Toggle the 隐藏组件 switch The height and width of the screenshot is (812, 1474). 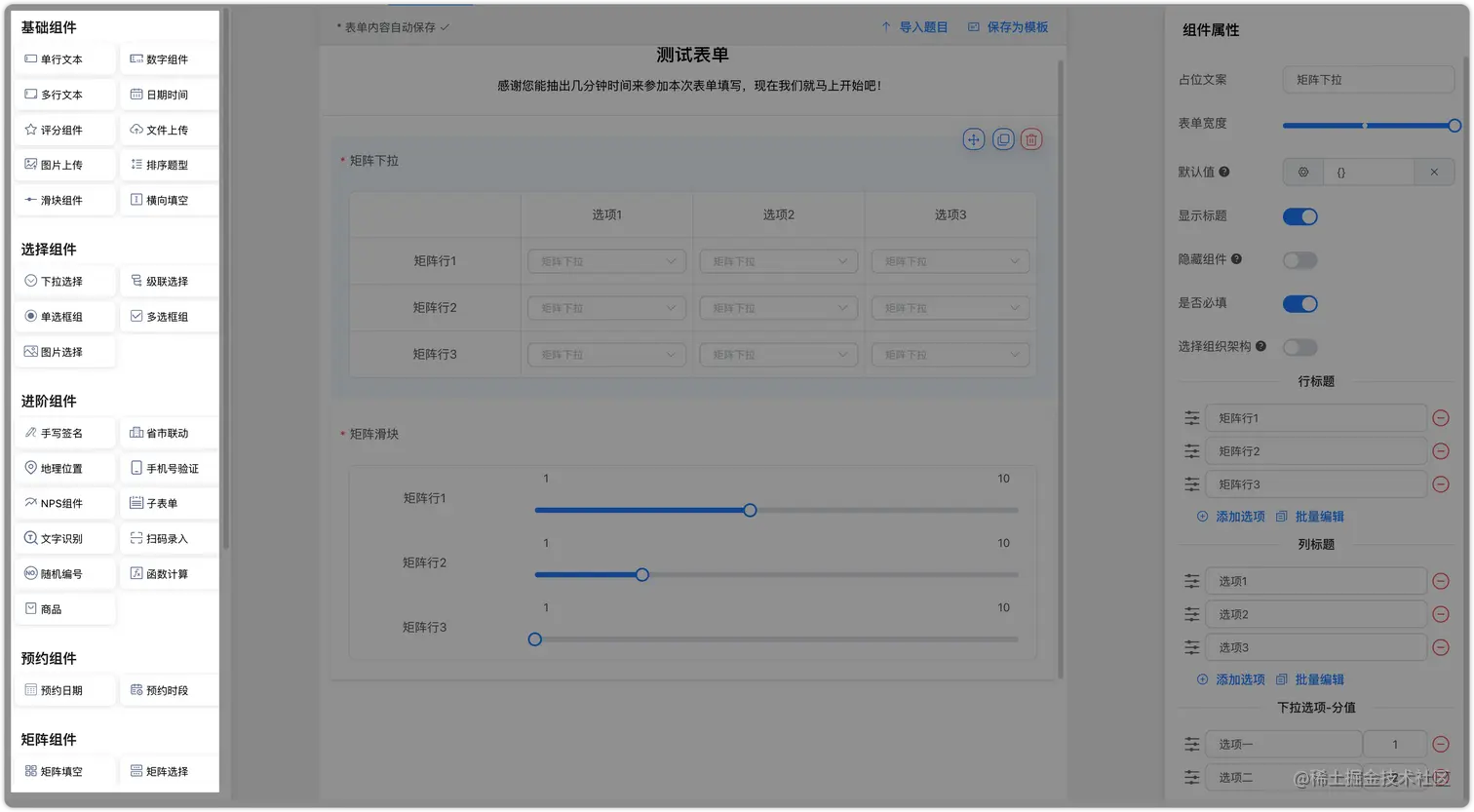(1299, 260)
